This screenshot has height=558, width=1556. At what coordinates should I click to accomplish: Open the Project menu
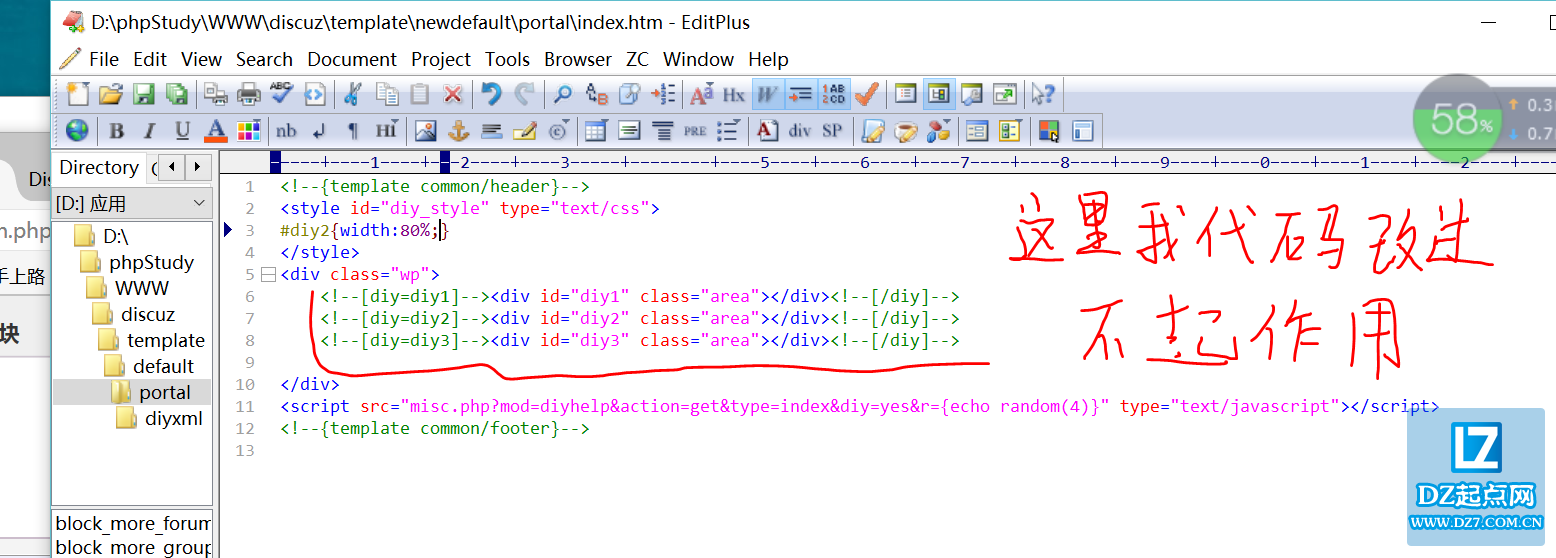pyautogui.click(x=441, y=59)
